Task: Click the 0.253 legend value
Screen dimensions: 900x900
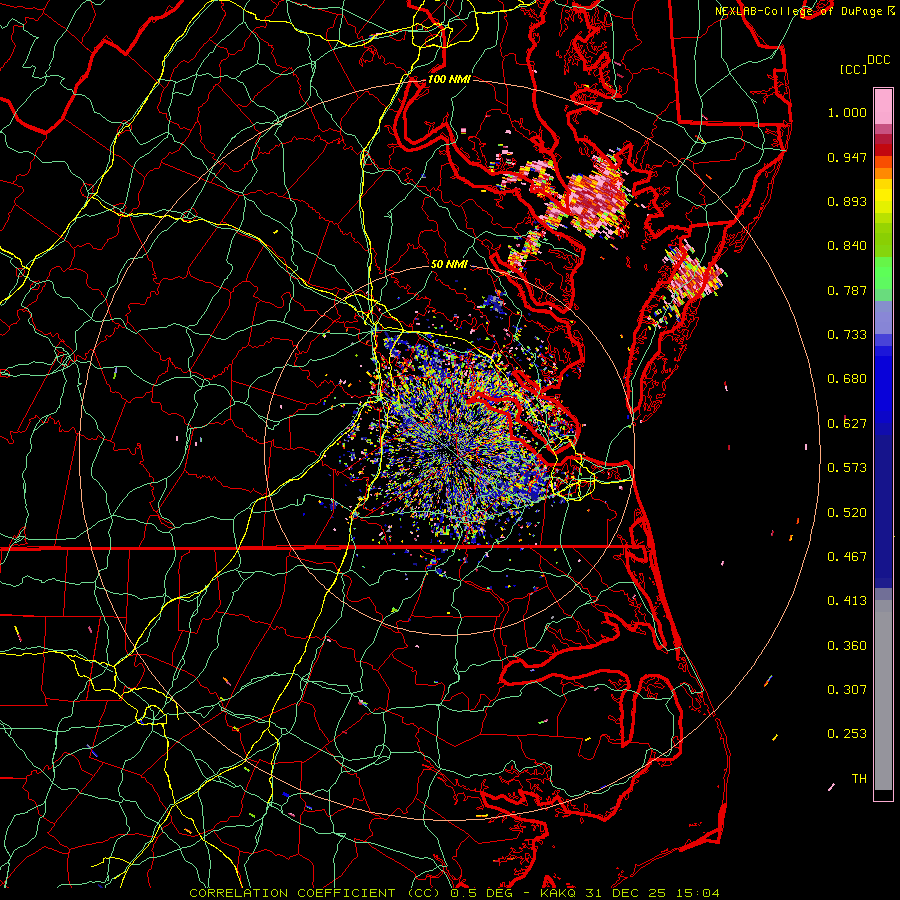Action: pos(847,734)
